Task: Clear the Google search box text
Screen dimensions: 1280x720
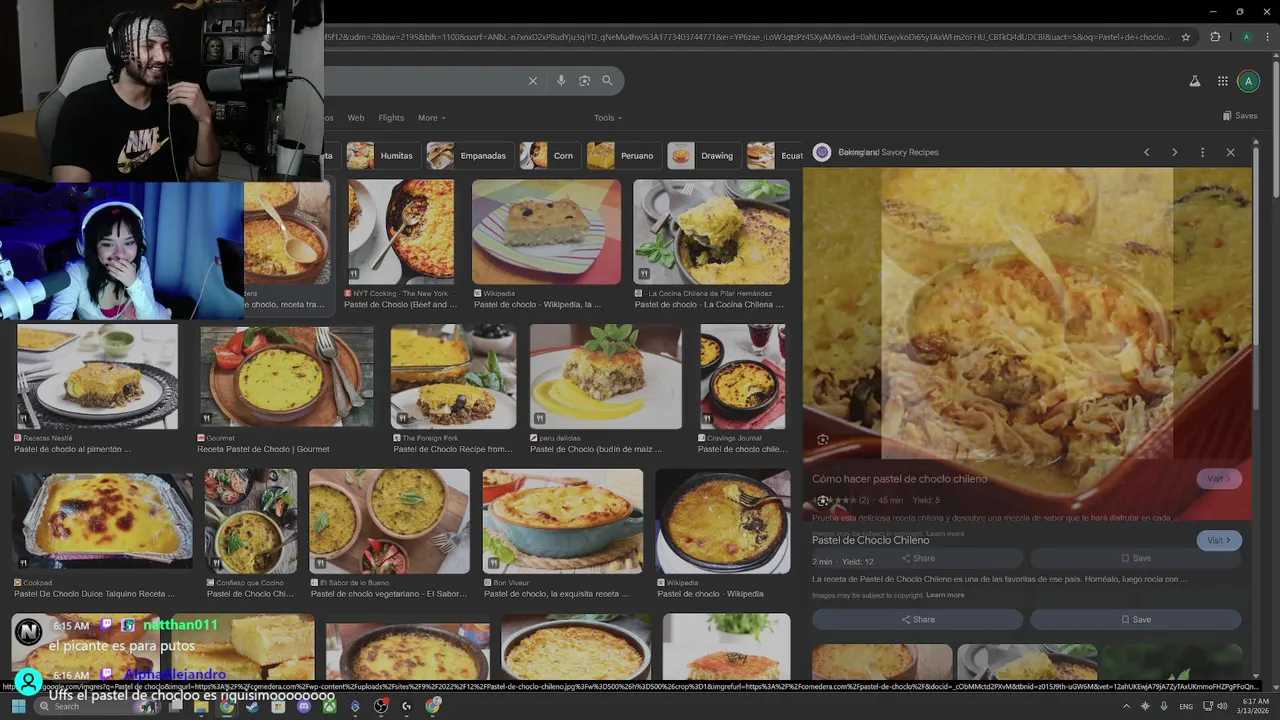Action: pyautogui.click(x=533, y=81)
